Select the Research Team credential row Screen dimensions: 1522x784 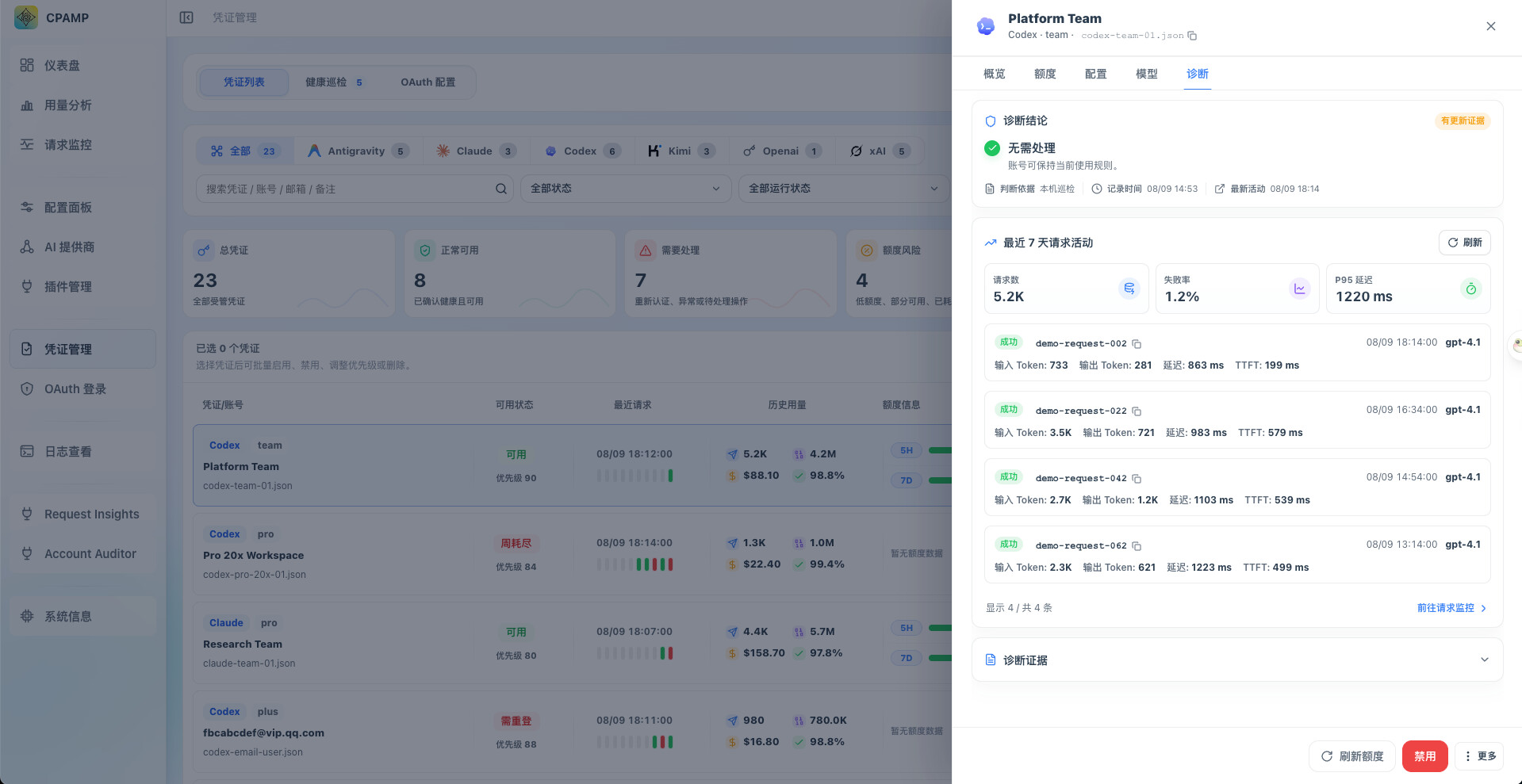[571, 643]
